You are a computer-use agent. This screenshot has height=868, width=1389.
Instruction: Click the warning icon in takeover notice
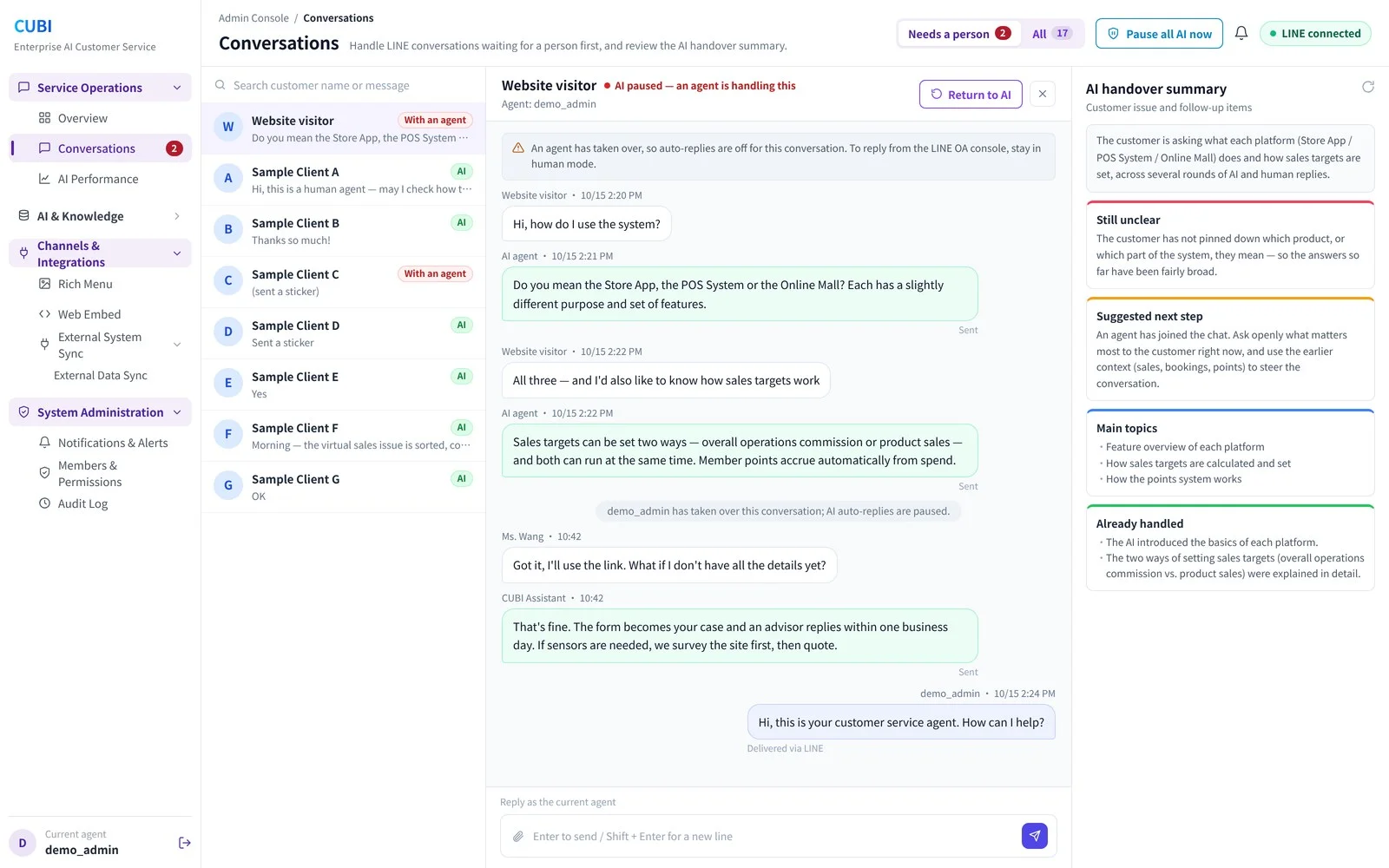(x=518, y=148)
